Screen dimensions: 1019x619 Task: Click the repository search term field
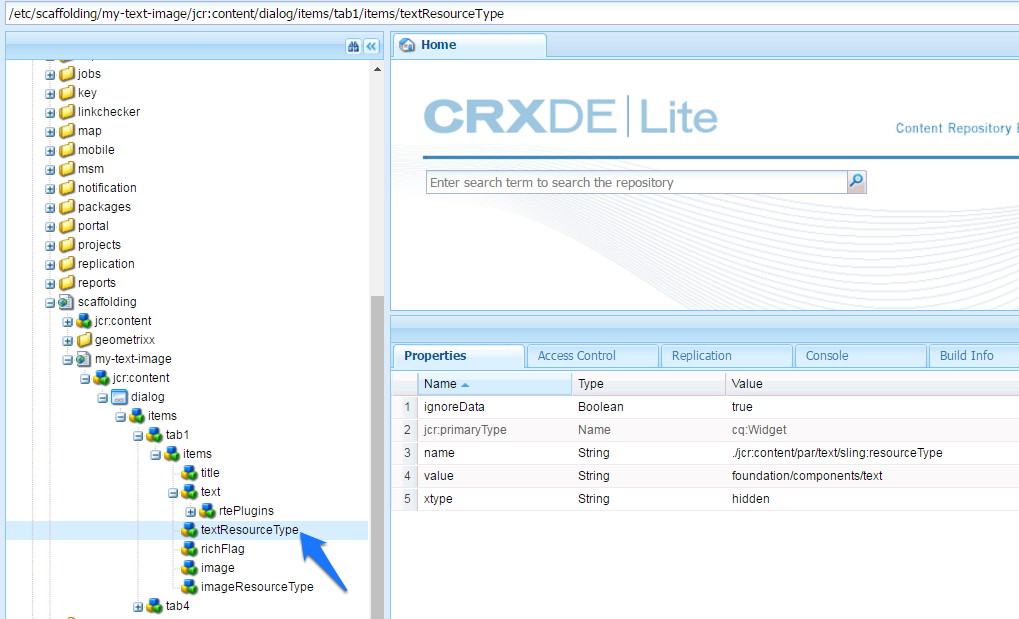637,182
